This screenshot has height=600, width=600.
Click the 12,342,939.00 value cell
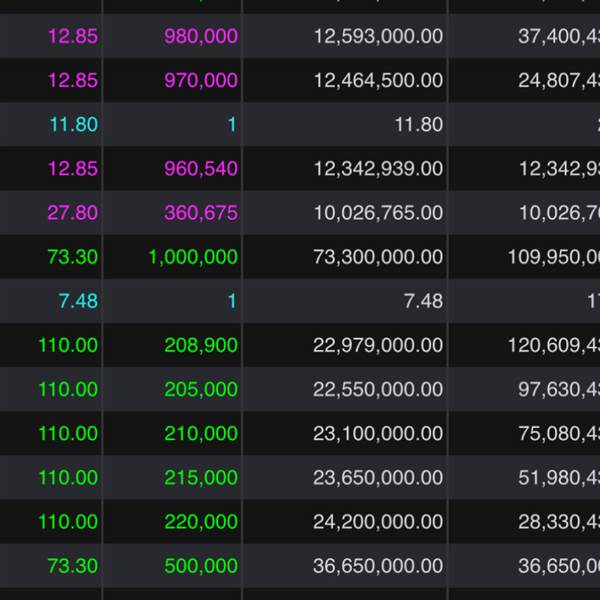[x=377, y=169]
